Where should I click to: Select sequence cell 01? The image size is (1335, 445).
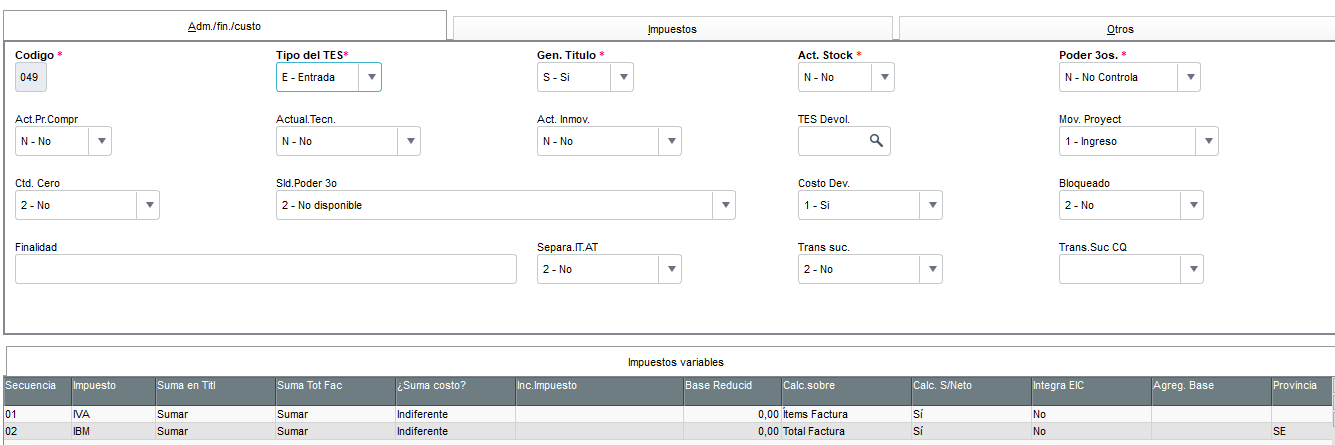click(x=37, y=414)
